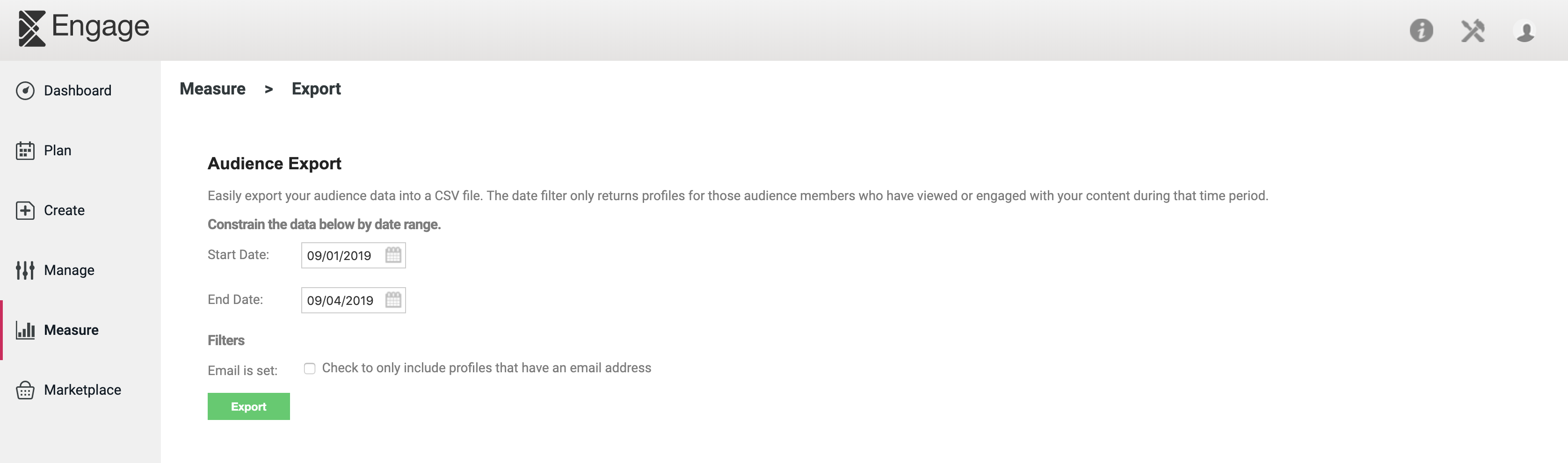Click the Create plus icon
Screen dimensions: 1568x463
[x=25, y=210]
